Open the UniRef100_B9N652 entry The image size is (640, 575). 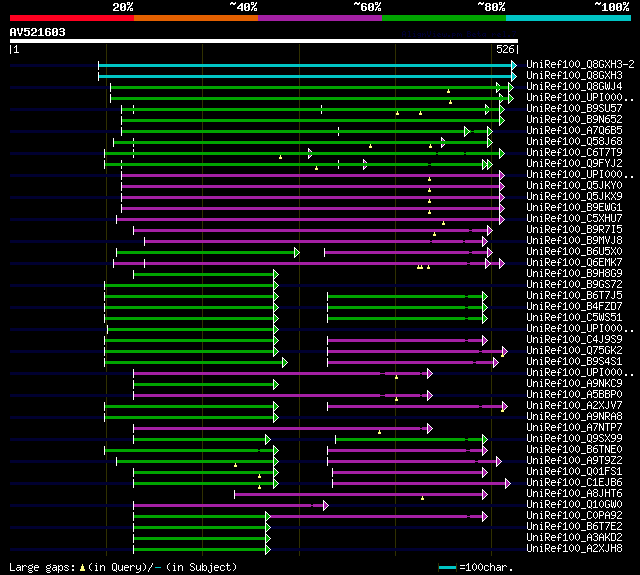[x=574, y=120]
